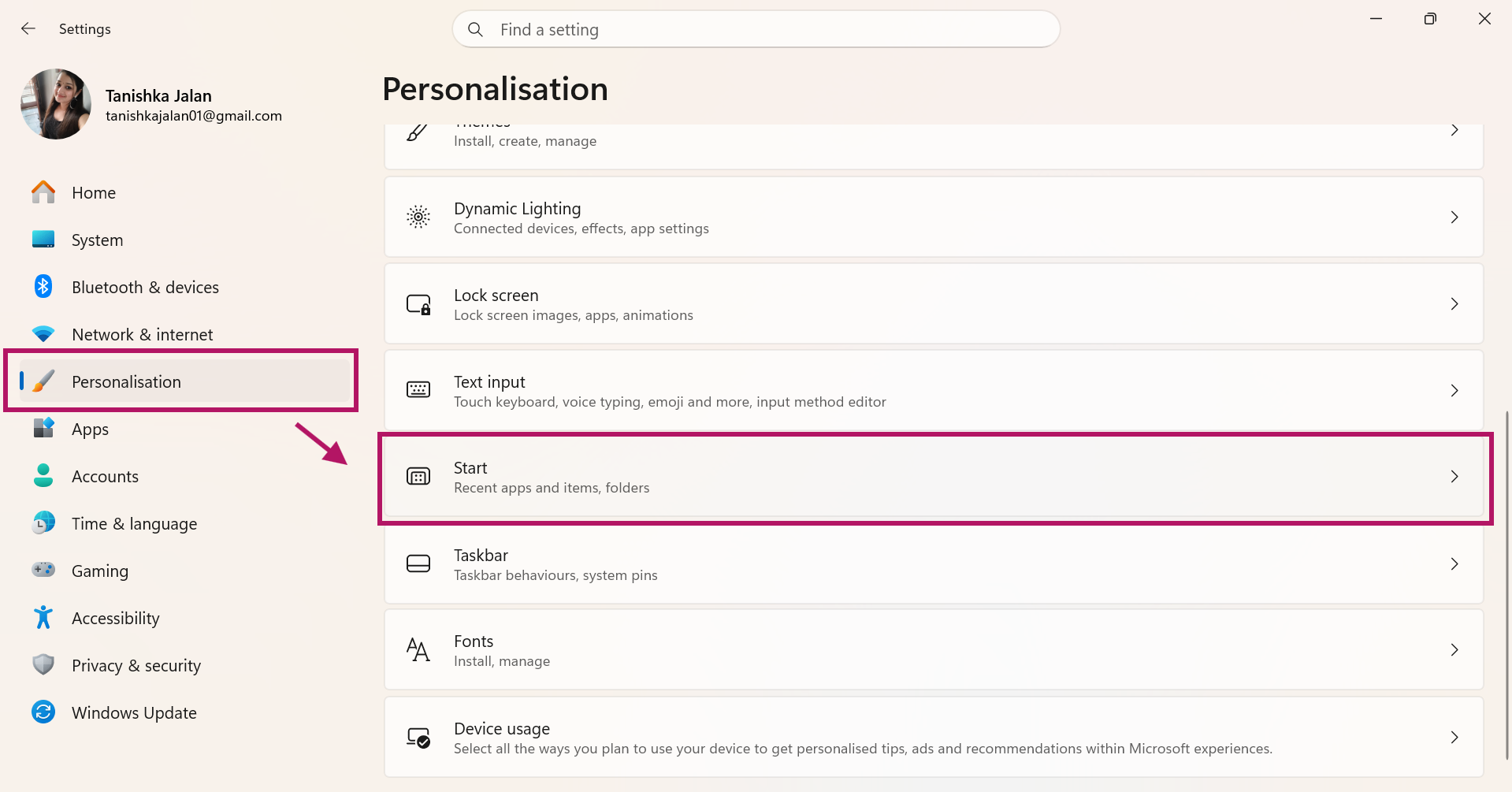The width and height of the screenshot is (1512, 792).
Task: Click the Tanishka Jalan account name
Action: (x=158, y=95)
